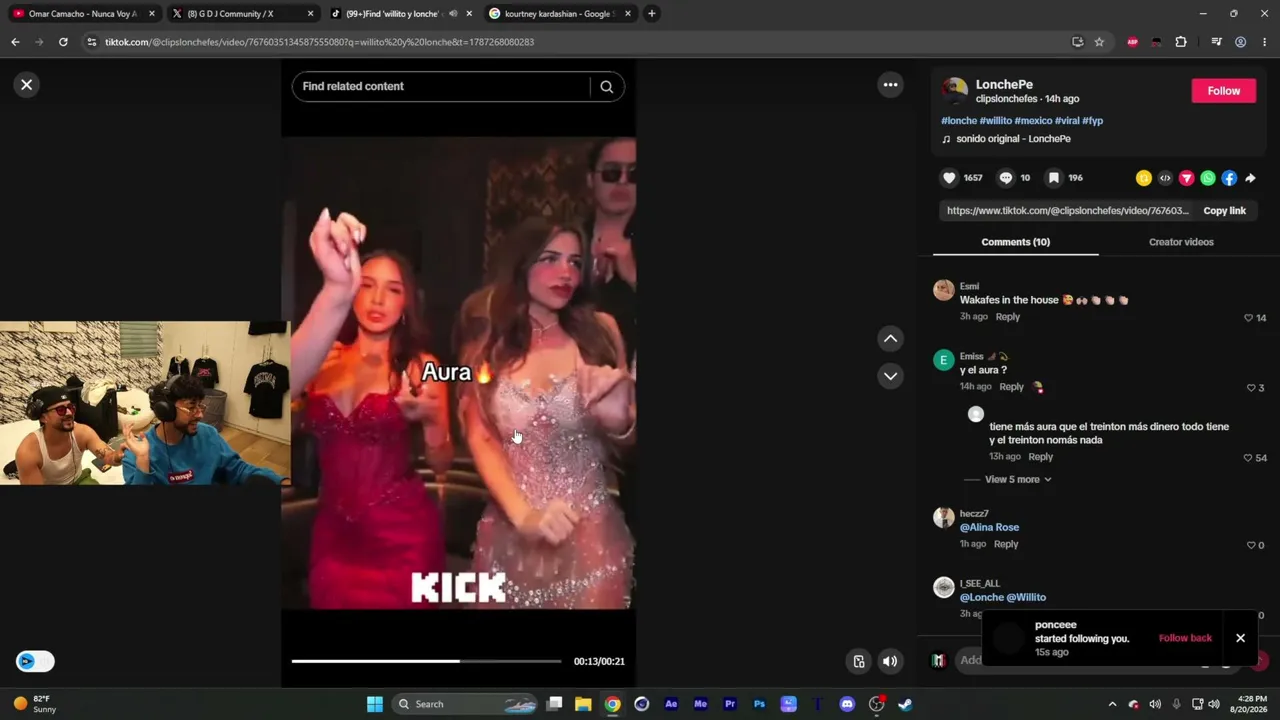Close the TikTok video viewer

tap(27, 85)
